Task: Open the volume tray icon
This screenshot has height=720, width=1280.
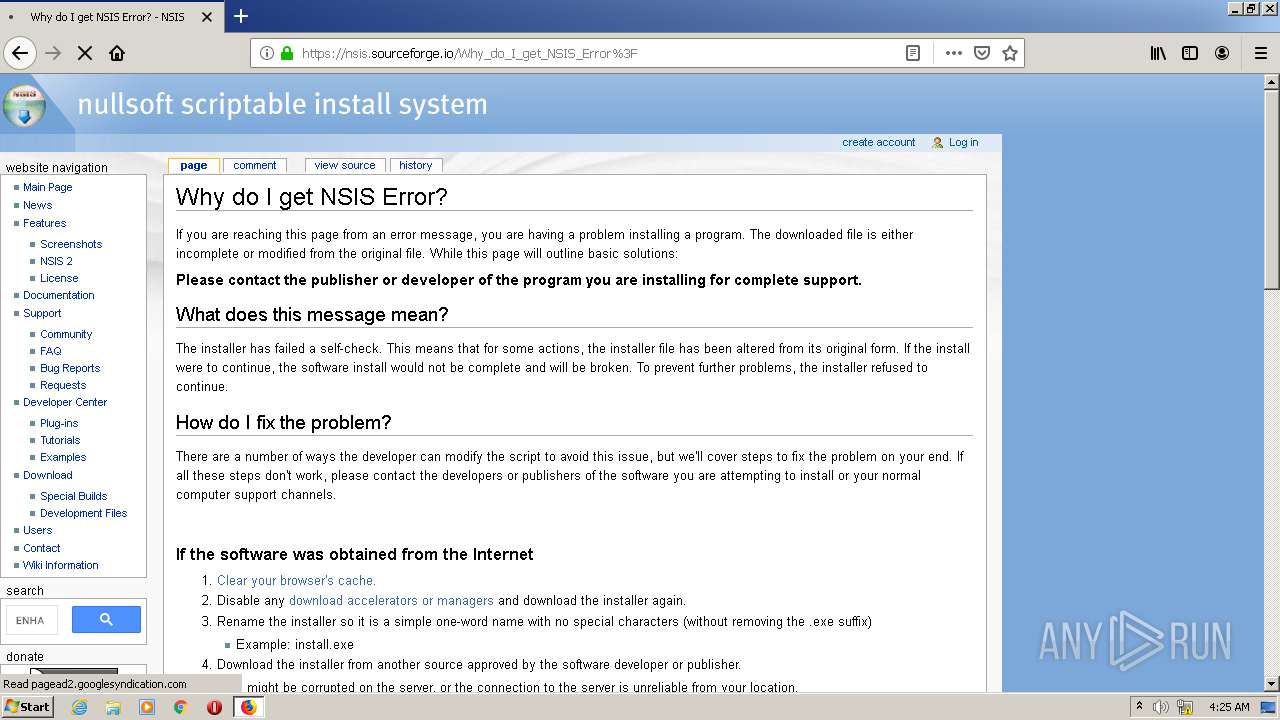Action: pyautogui.click(x=1160, y=707)
